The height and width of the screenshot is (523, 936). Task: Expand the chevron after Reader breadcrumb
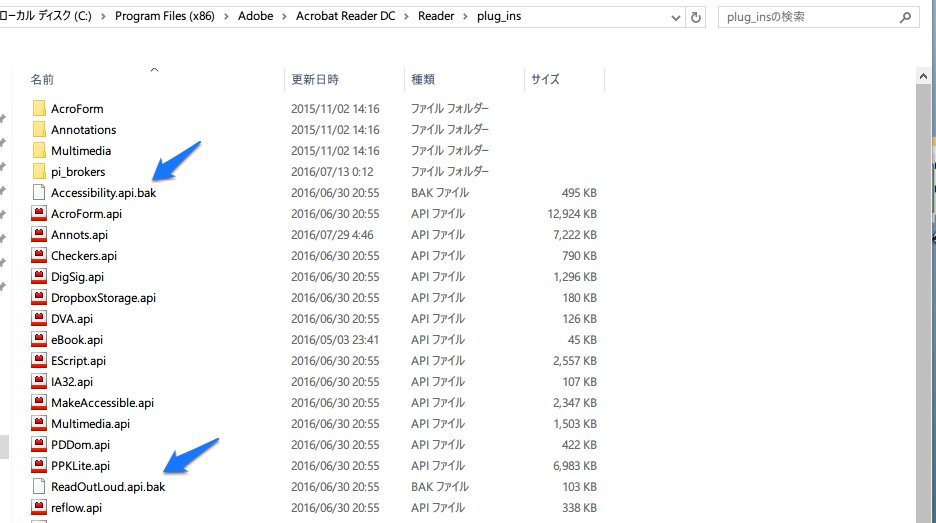pyautogui.click(x=465, y=17)
